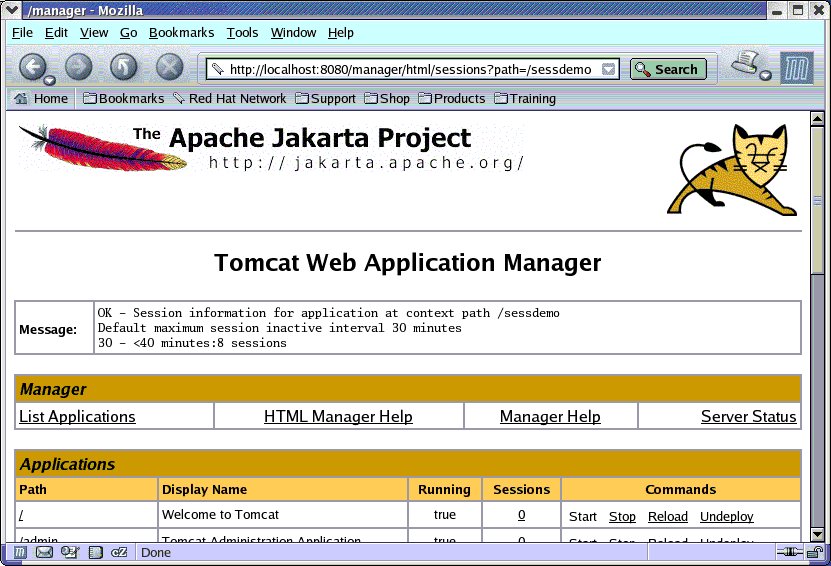Open Mail from status bar envelope icon
Screen dimensions: 831x566
[44, 553]
